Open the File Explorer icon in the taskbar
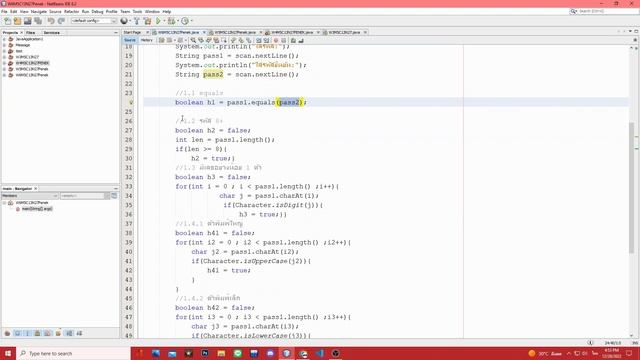This screenshot has height=360, width=640. pyautogui.click(x=221, y=353)
